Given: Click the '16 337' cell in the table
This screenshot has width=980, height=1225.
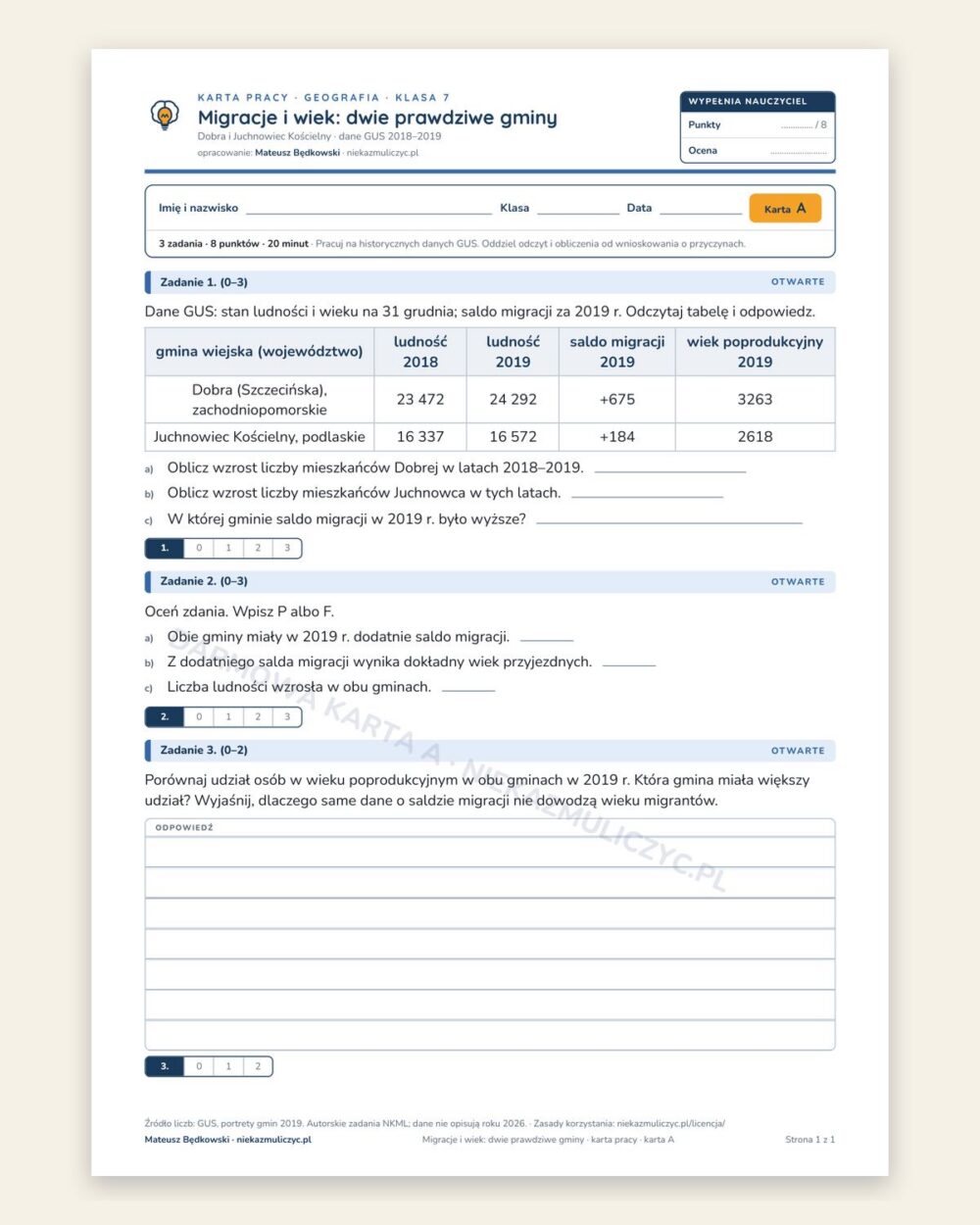Looking at the screenshot, I should coord(420,437).
